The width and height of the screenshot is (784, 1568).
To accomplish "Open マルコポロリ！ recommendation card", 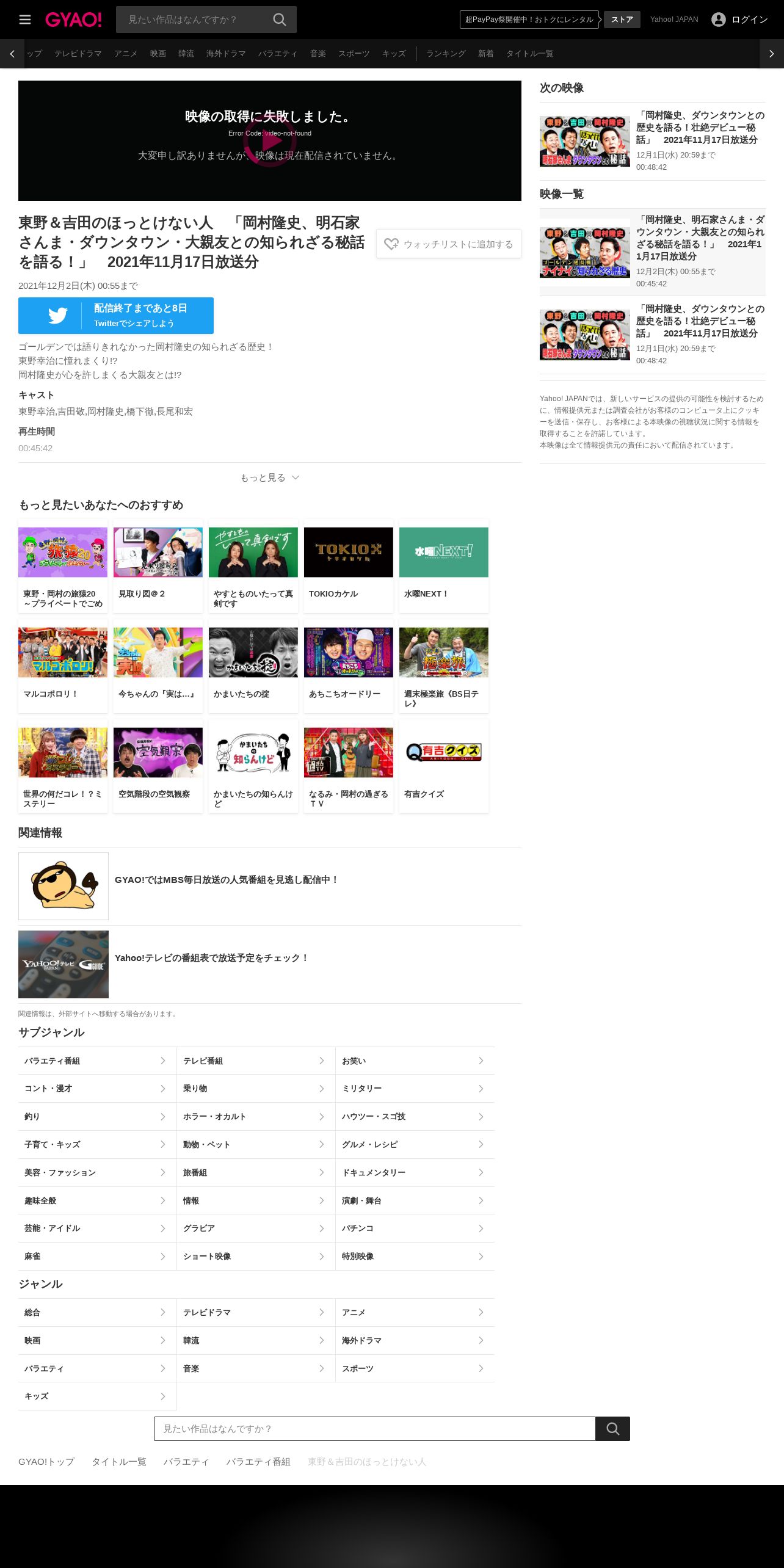I will tap(63, 666).
